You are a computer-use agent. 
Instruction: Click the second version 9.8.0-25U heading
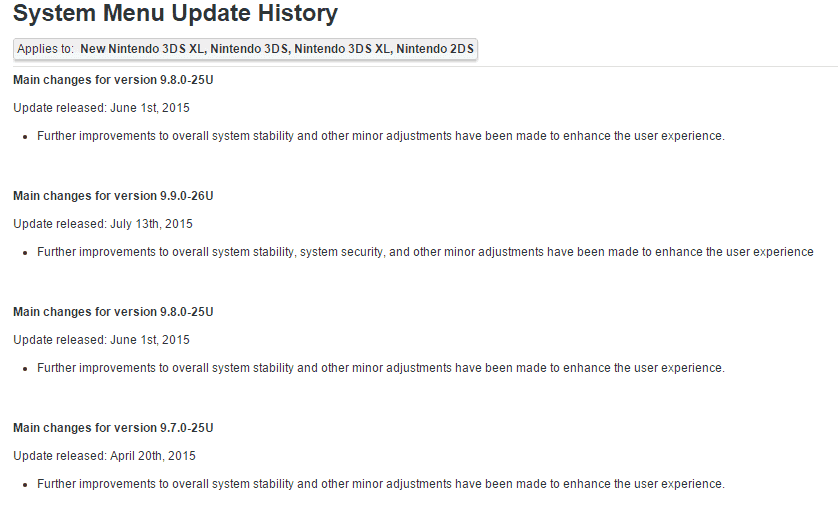coord(113,312)
